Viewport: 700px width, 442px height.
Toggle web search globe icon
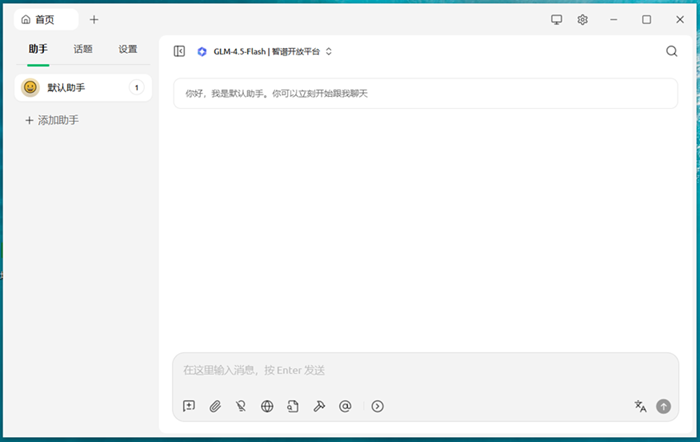pos(267,406)
